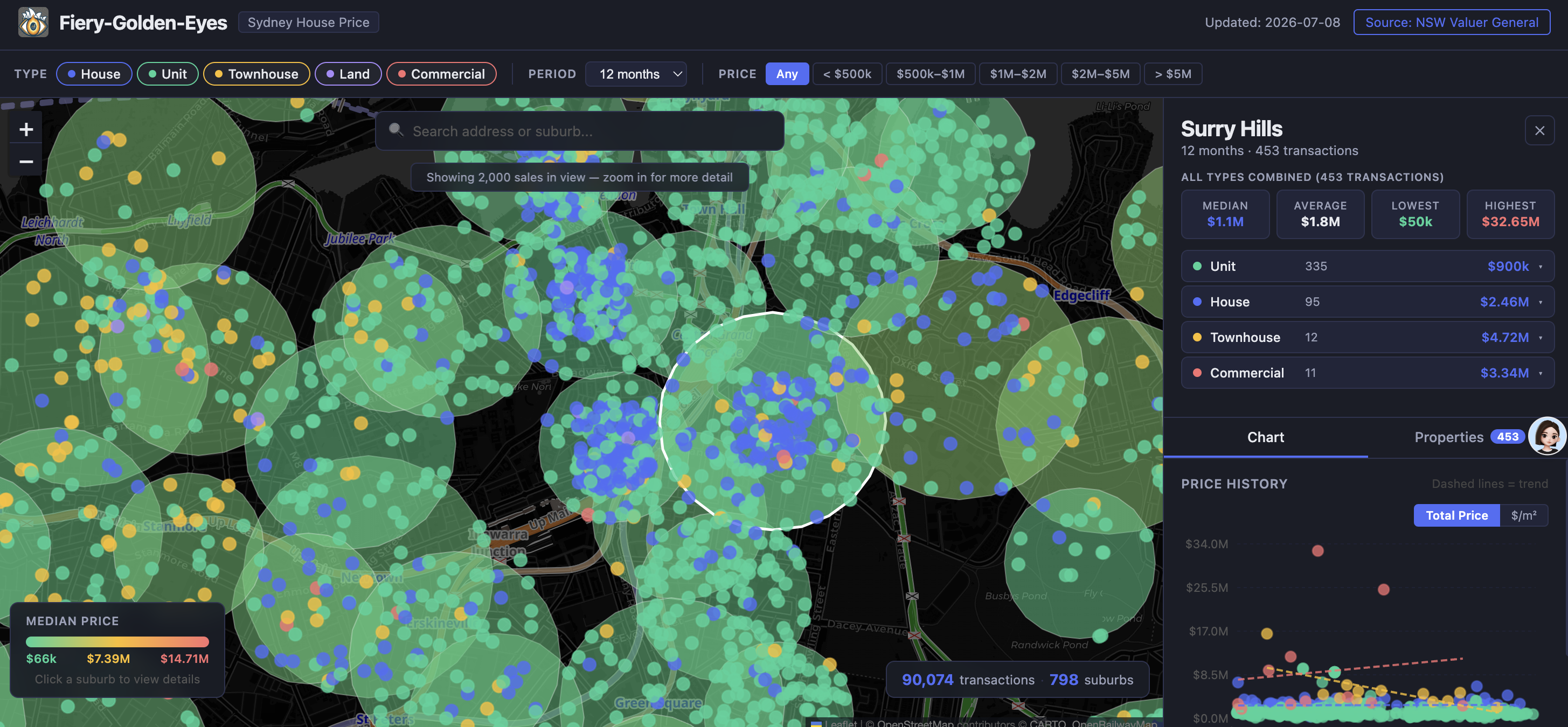Select the > $5M price filter

(1172, 74)
